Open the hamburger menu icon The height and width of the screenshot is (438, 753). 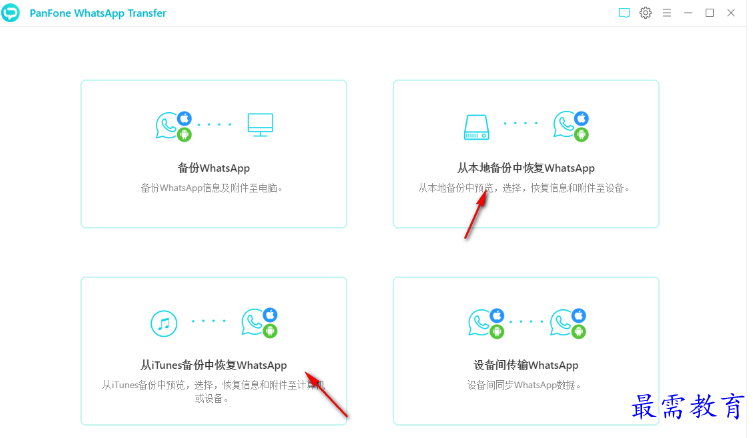(667, 13)
